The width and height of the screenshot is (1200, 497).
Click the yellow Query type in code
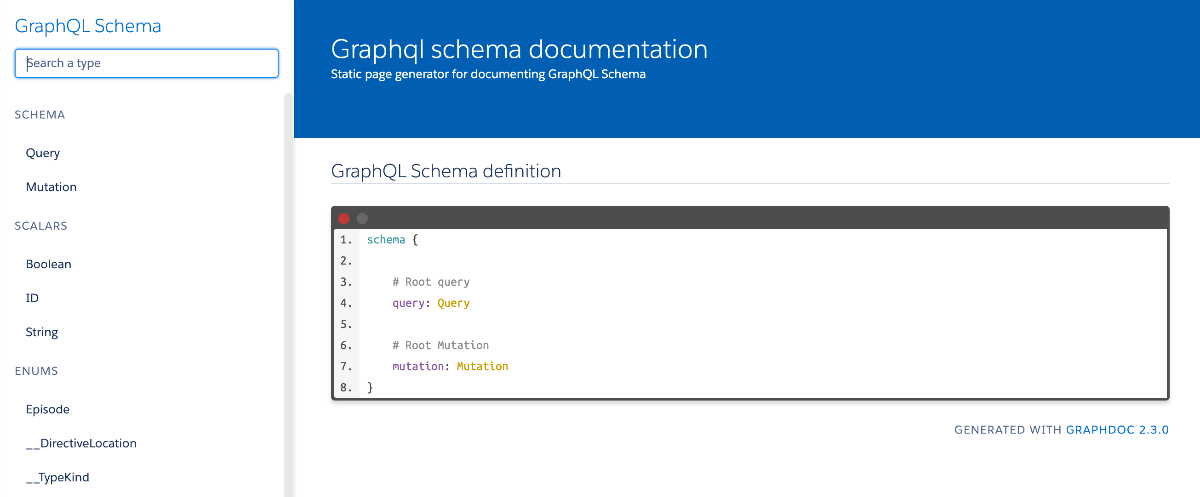pyautogui.click(x=453, y=303)
